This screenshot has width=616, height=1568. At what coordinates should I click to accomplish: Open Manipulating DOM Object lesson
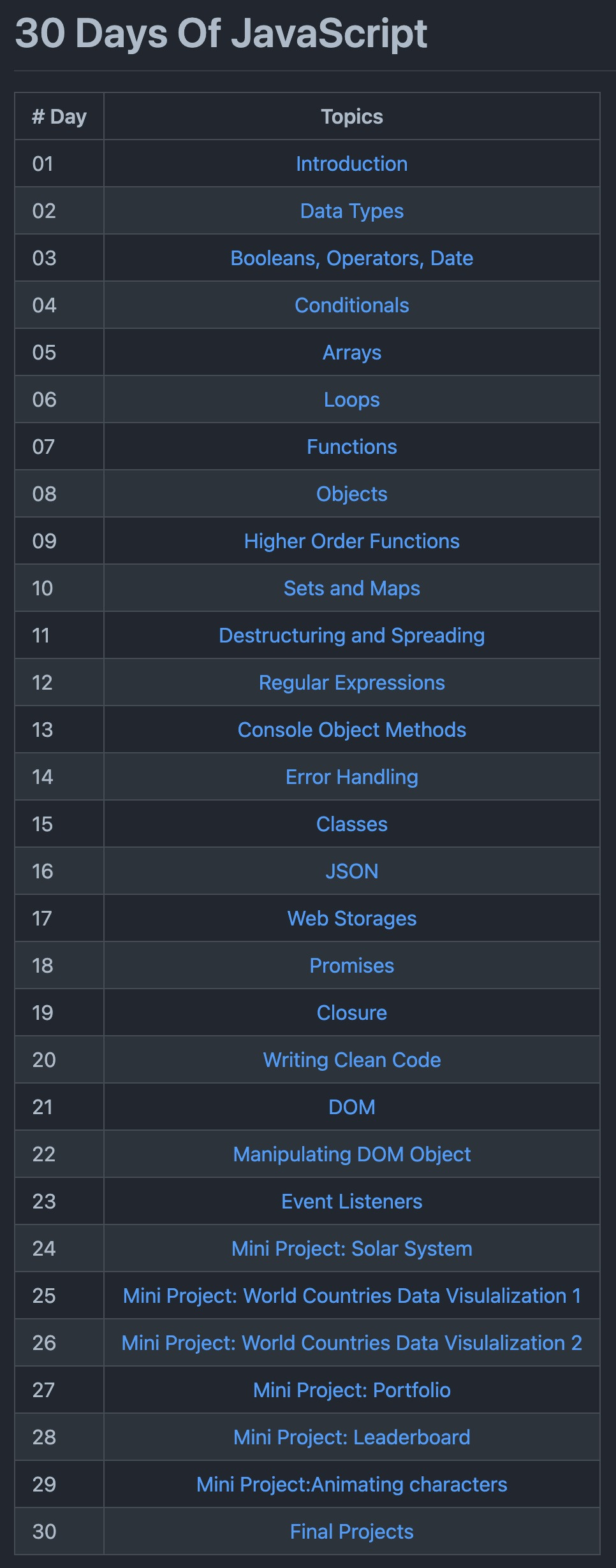[x=351, y=1154]
